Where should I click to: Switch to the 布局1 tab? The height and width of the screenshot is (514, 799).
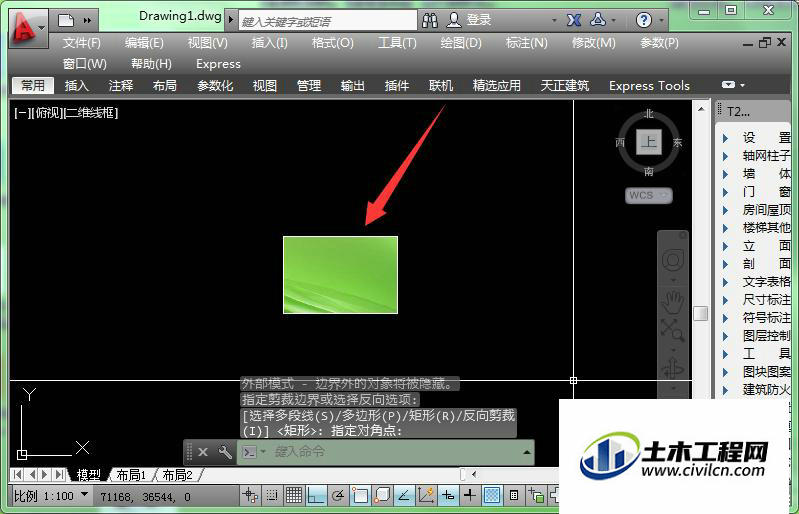131,475
